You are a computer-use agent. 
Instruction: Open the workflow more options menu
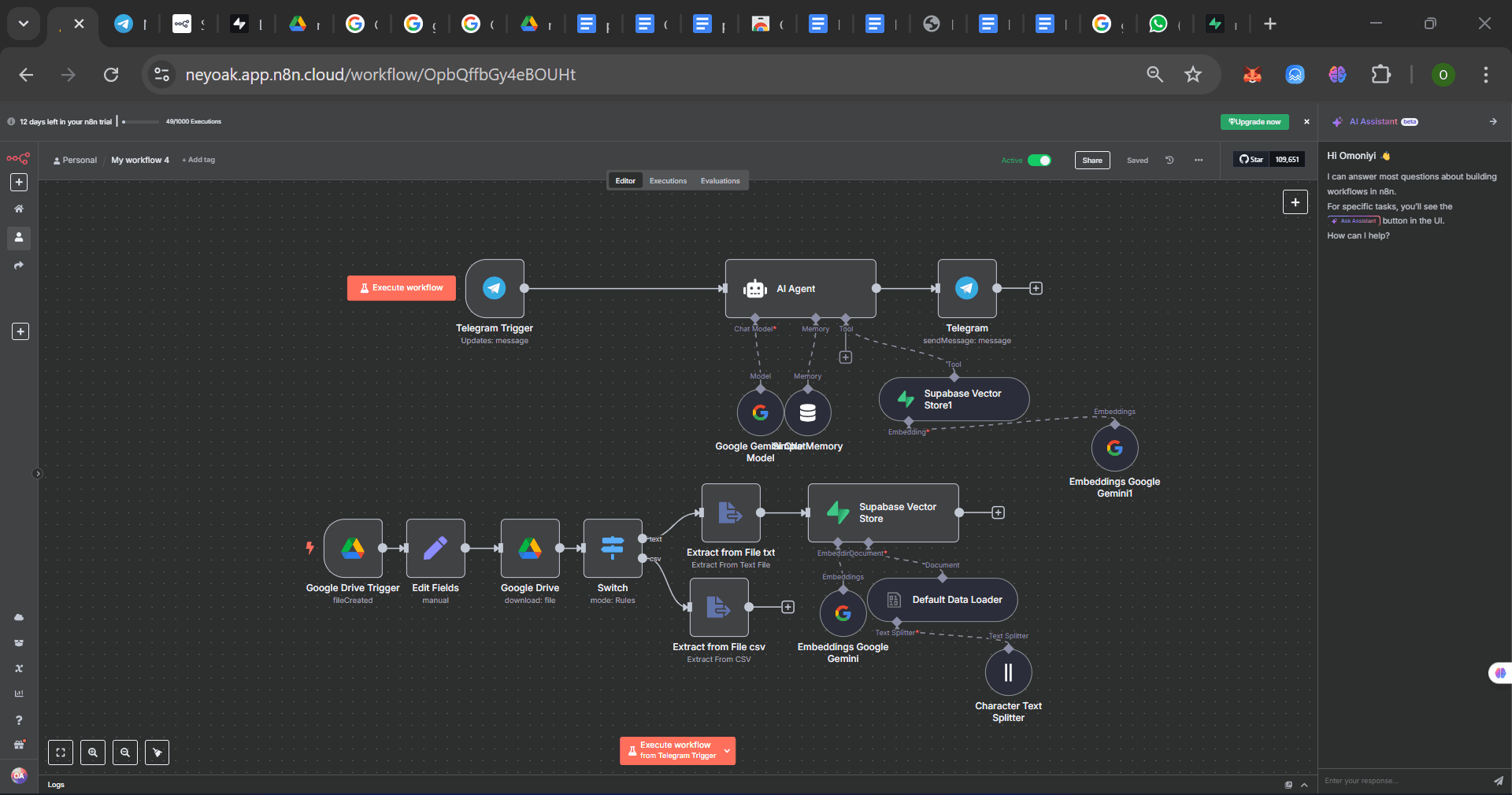pyautogui.click(x=1199, y=160)
